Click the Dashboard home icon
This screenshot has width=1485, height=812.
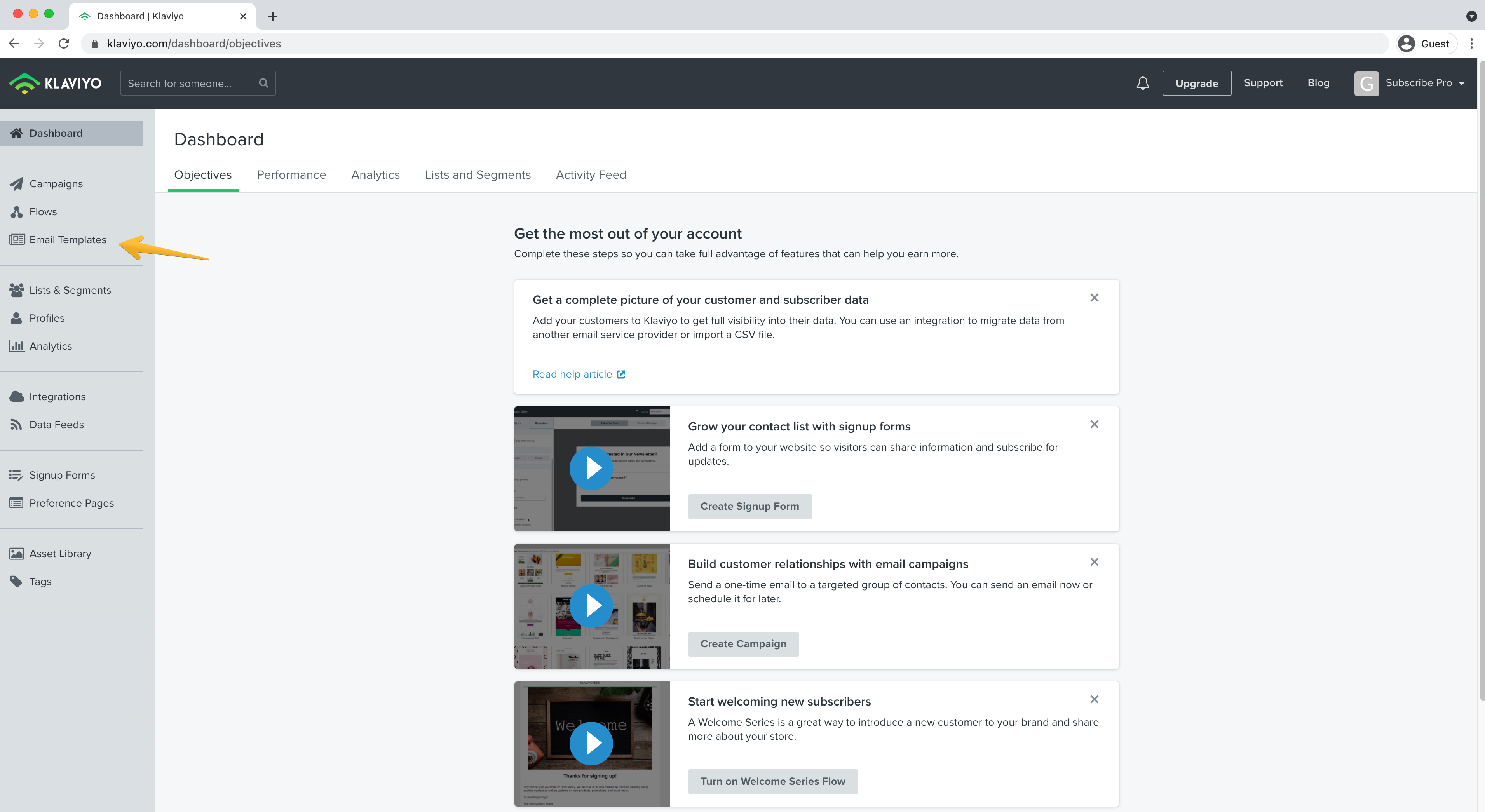tap(17, 133)
